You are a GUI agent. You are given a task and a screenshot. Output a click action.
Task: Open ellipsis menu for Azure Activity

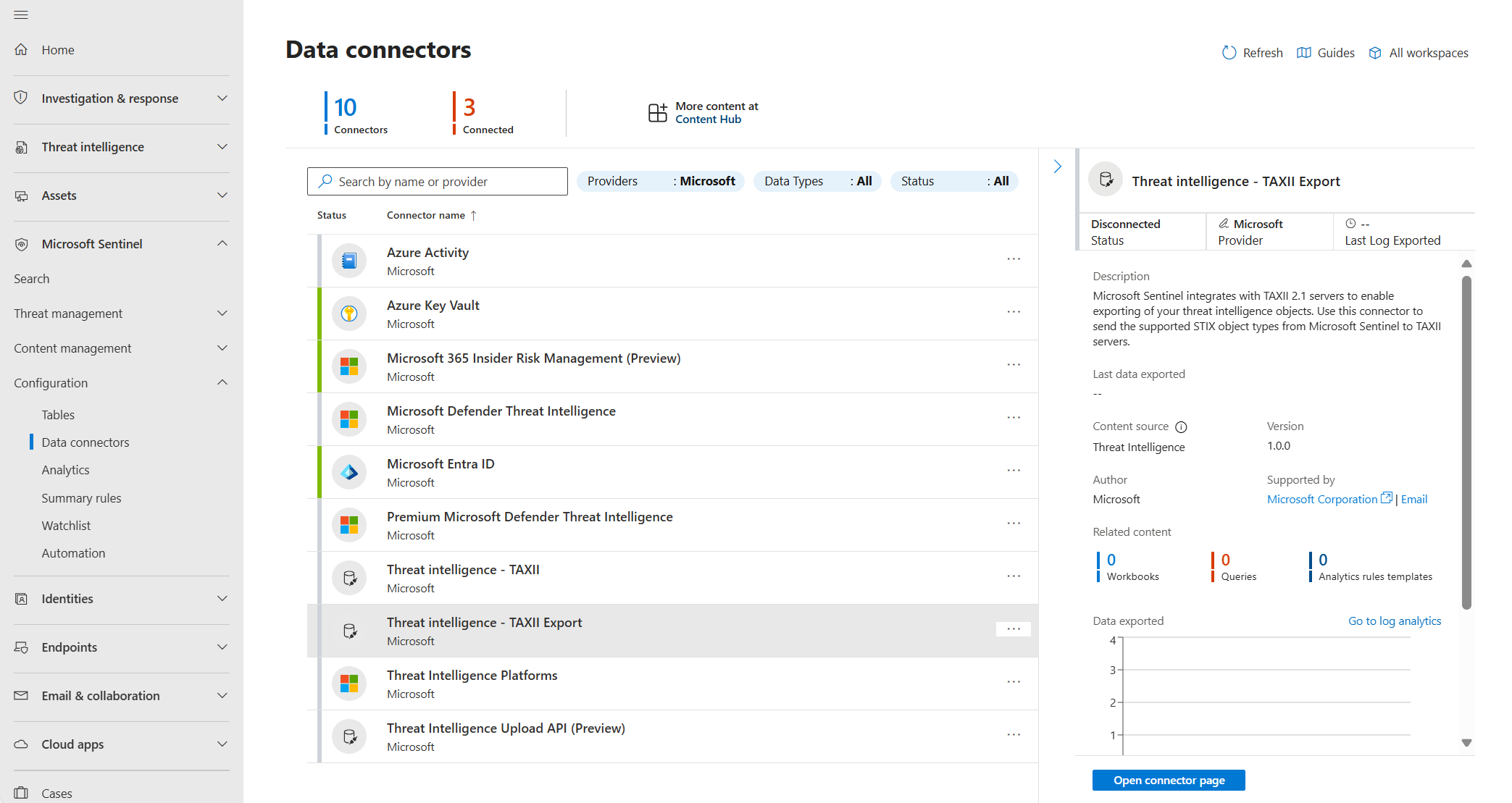pos(1013,259)
